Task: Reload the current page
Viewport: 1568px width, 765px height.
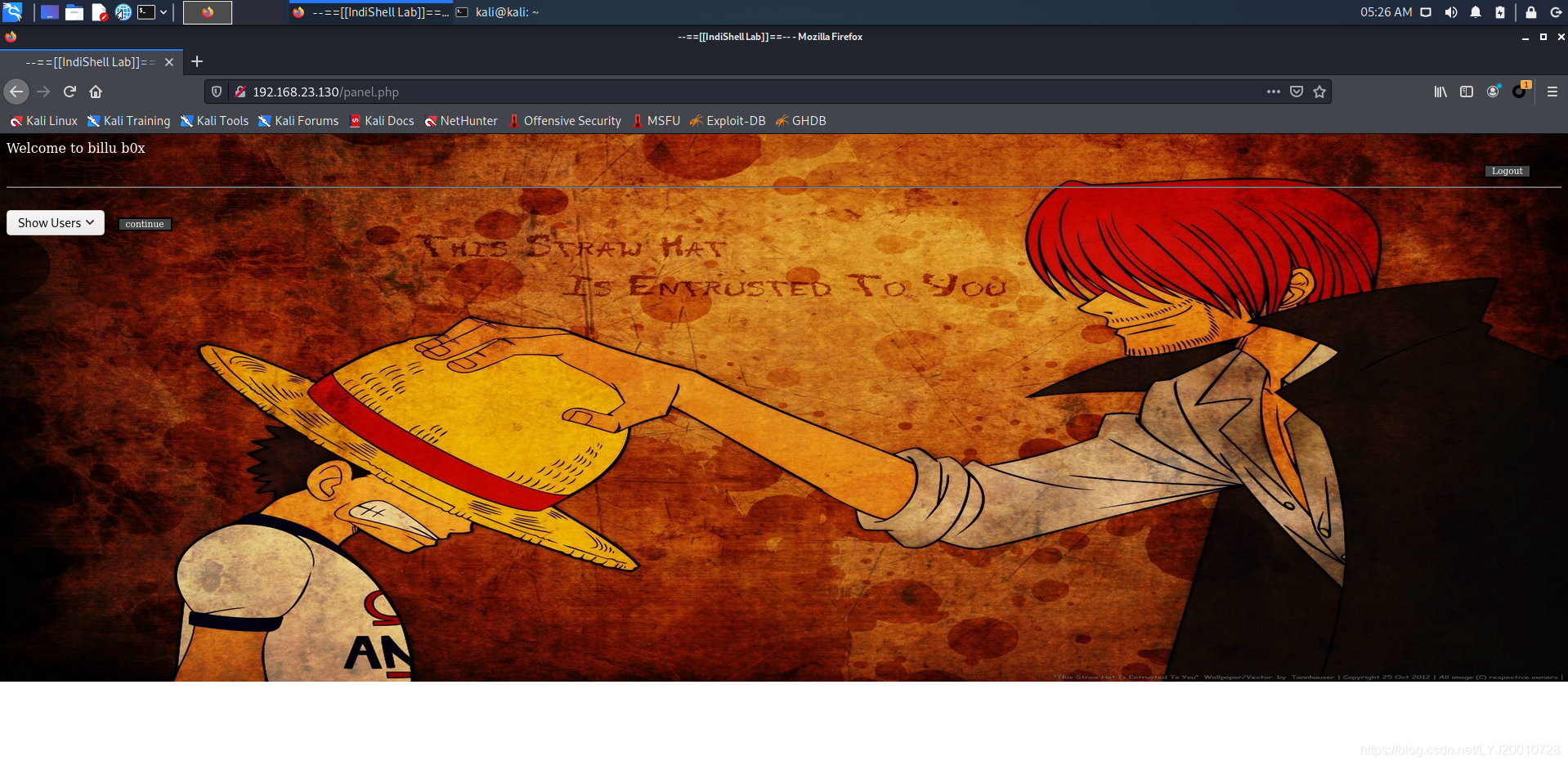Action: [69, 92]
